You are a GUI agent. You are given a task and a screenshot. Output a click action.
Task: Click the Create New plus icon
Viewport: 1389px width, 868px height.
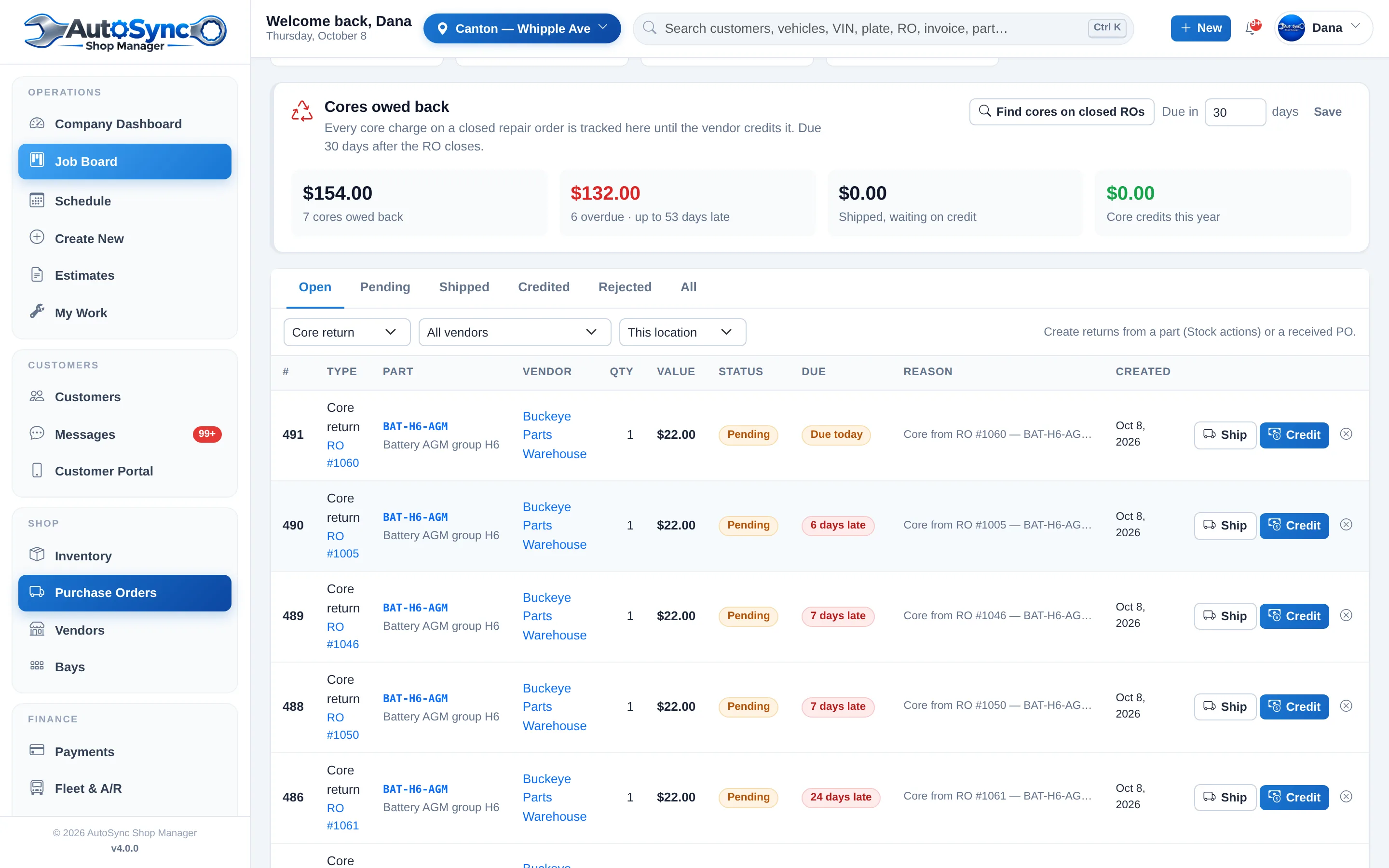tap(37, 238)
